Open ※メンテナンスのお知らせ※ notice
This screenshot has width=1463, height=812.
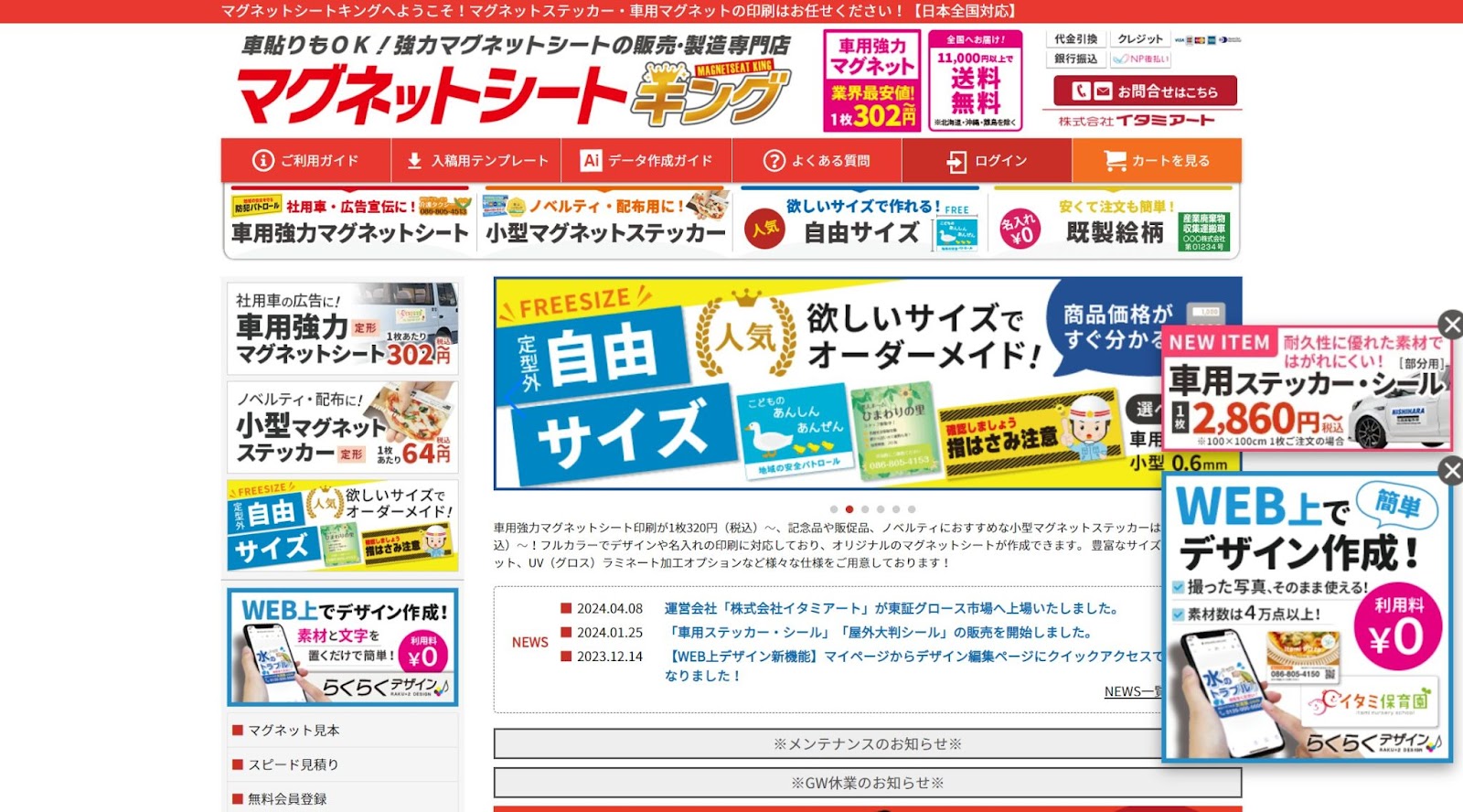click(x=868, y=743)
